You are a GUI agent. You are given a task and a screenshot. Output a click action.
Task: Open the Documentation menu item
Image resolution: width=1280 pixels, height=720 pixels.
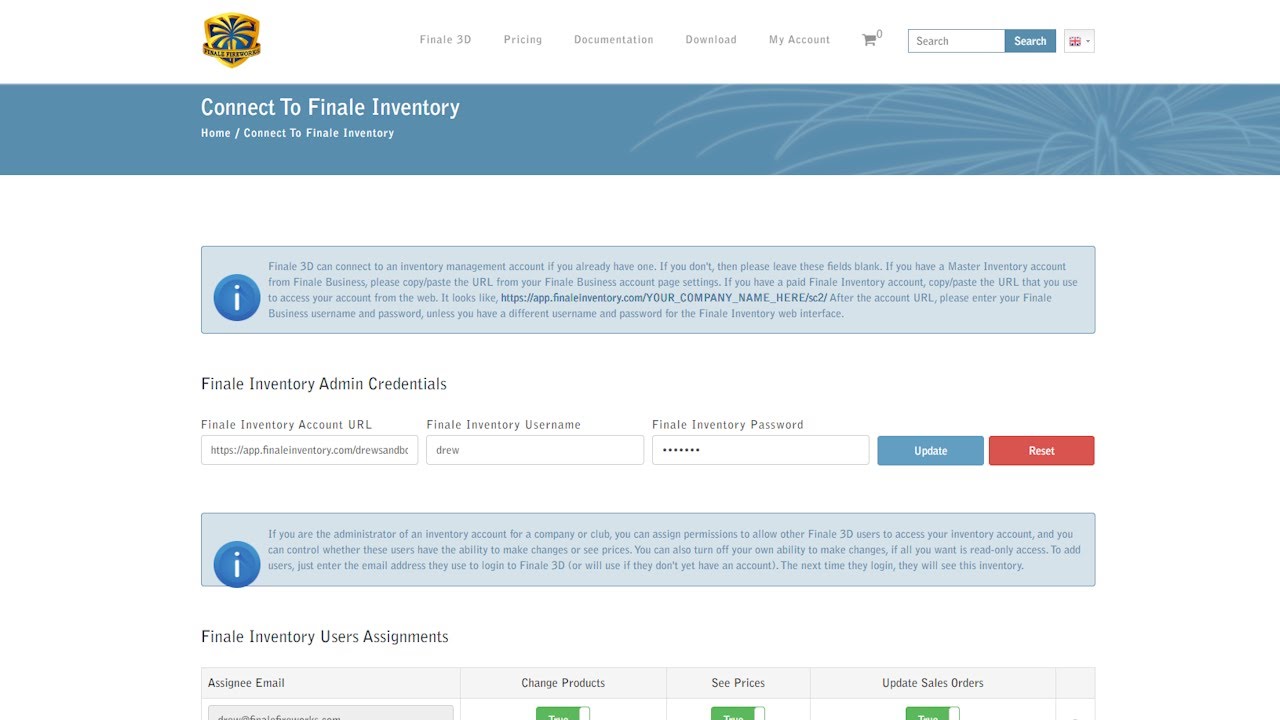point(614,40)
